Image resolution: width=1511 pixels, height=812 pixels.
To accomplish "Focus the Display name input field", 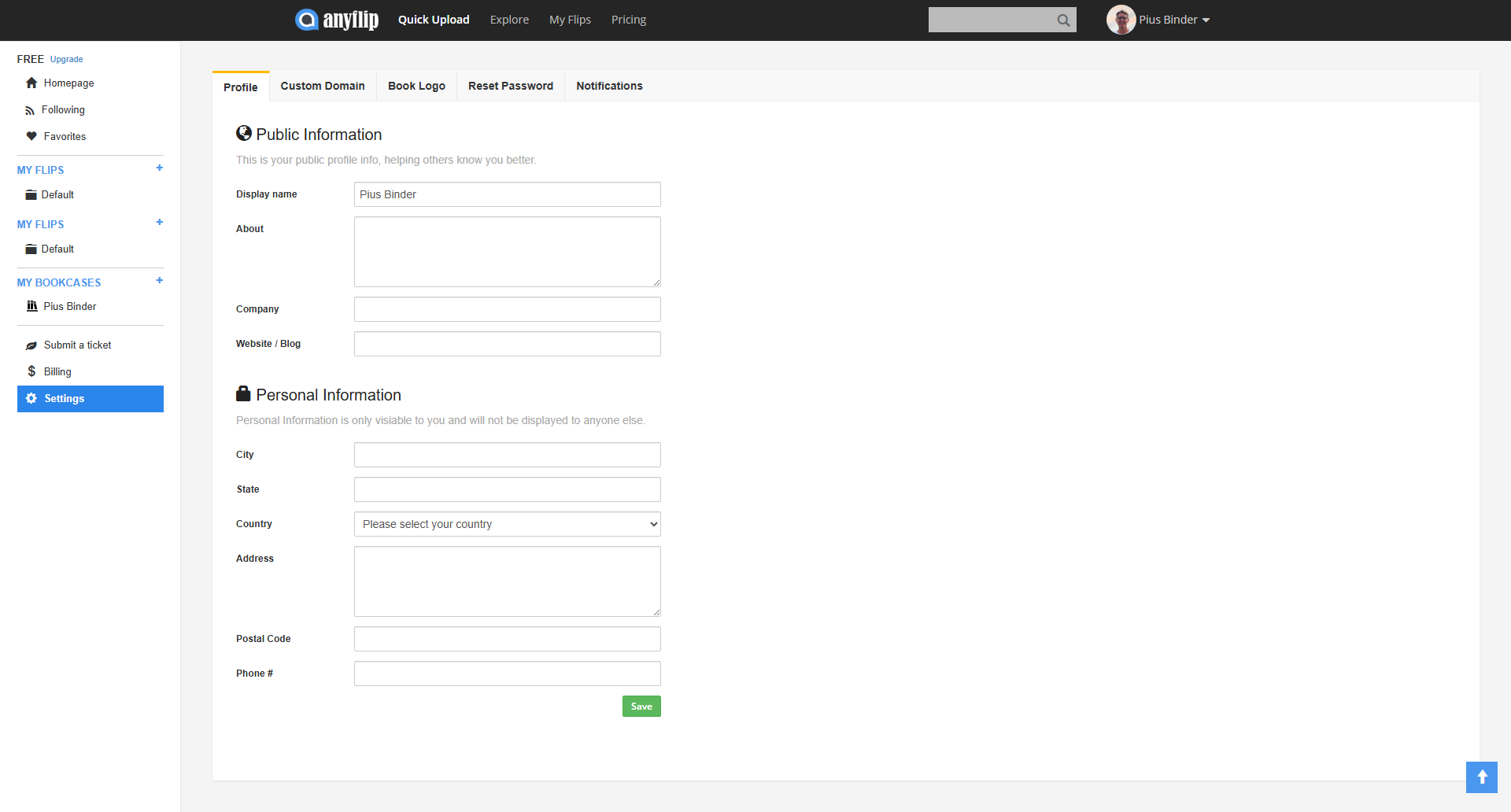I will click(x=507, y=194).
